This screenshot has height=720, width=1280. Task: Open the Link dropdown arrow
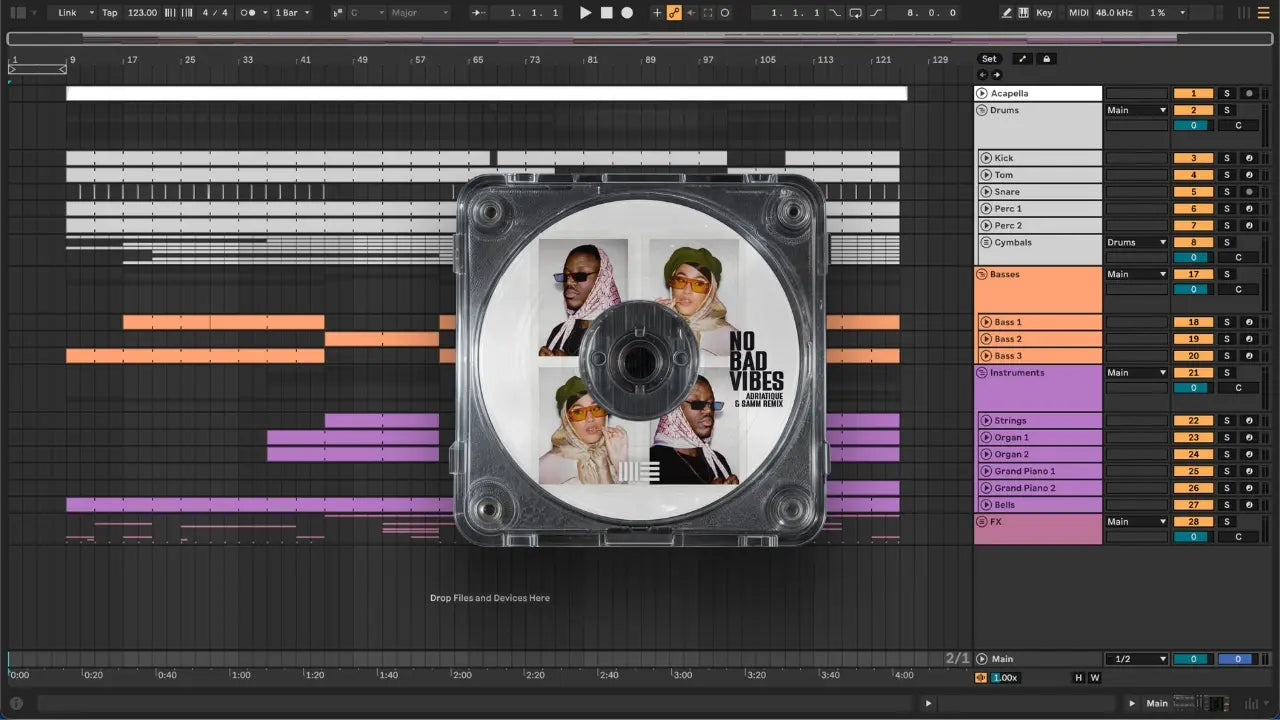(x=91, y=13)
